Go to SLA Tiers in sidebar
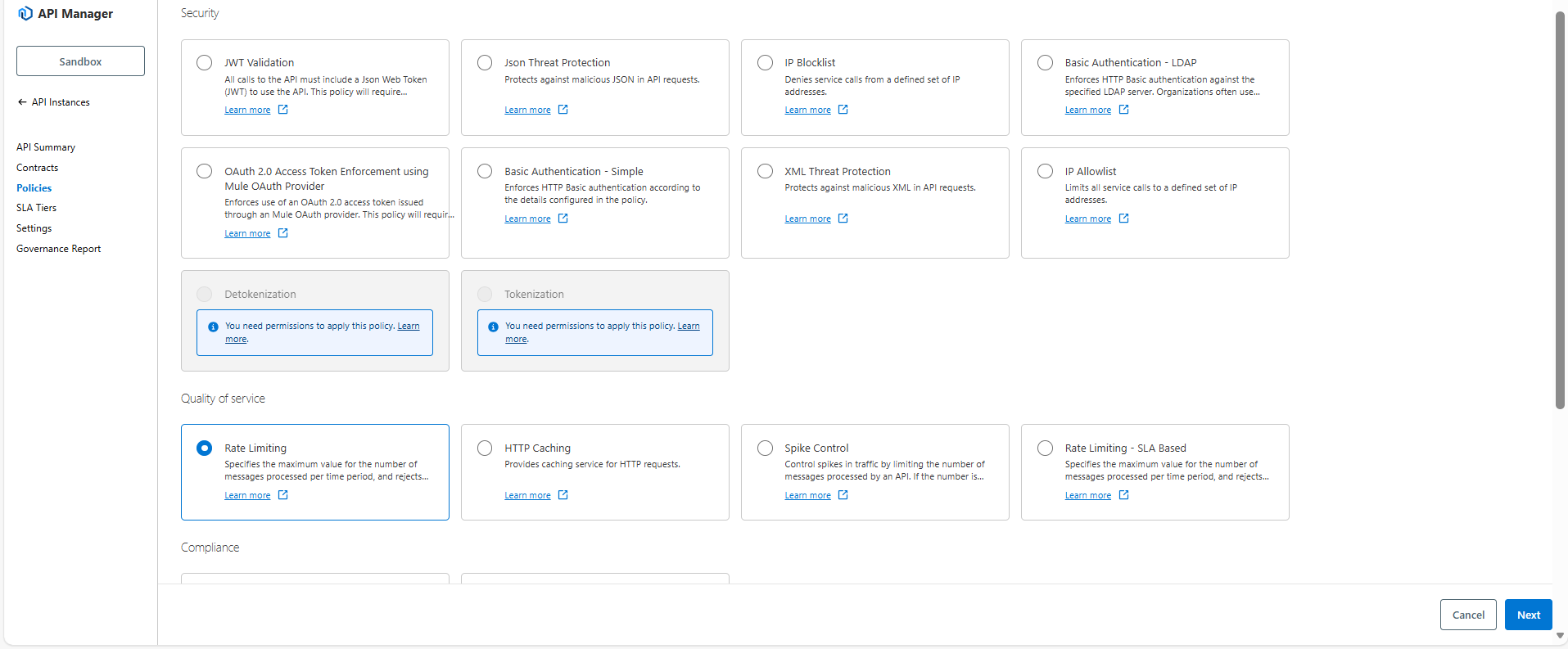Screen dimensions: 1568x649 36,208
